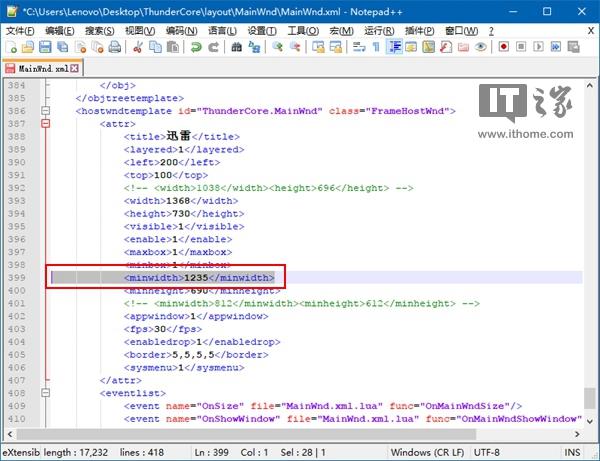The image size is (600, 461).
Task: Paste from clipboard via toolbar icon
Action: (173, 47)
